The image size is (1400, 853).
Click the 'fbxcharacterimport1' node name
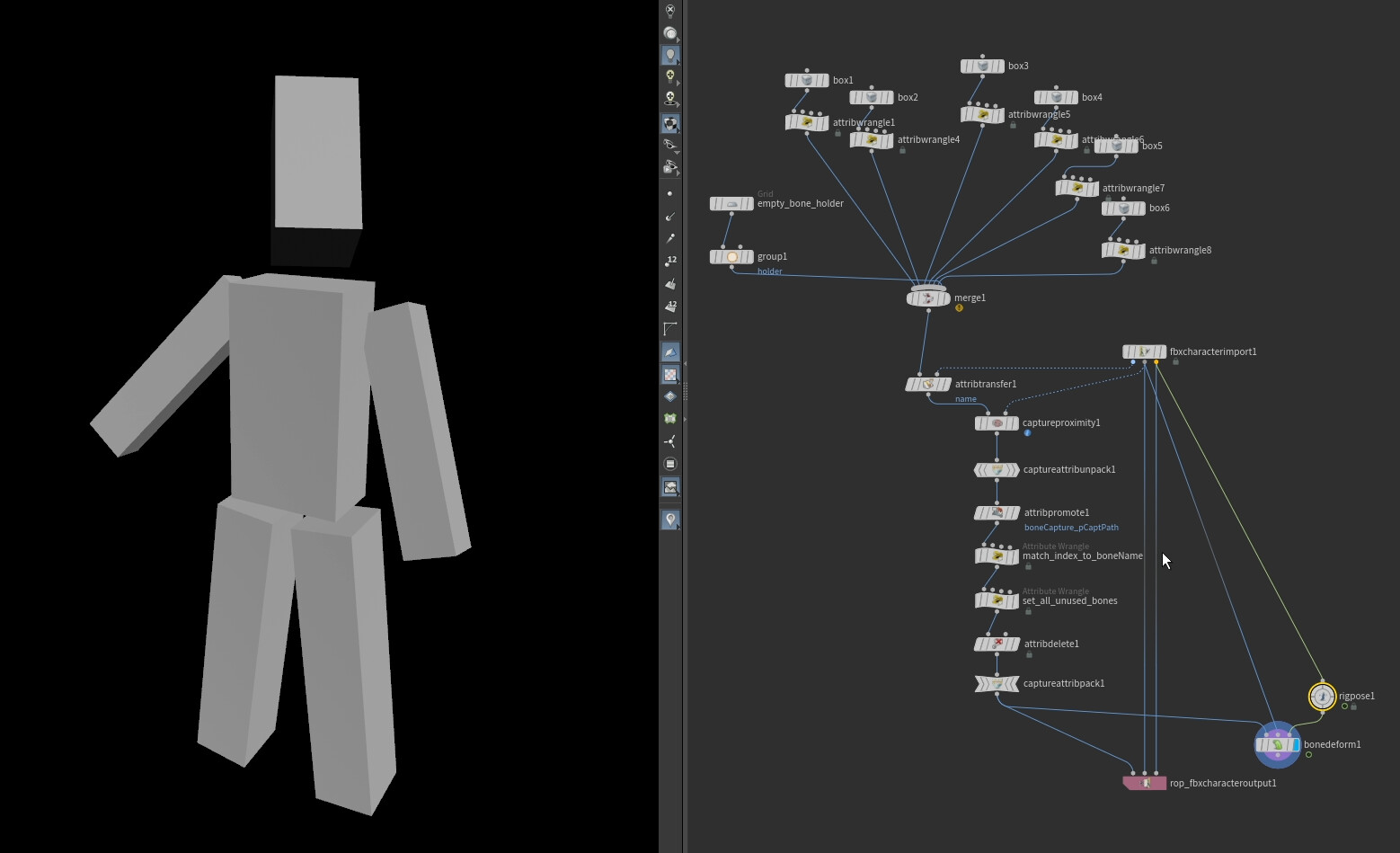tap(1213, 351)
